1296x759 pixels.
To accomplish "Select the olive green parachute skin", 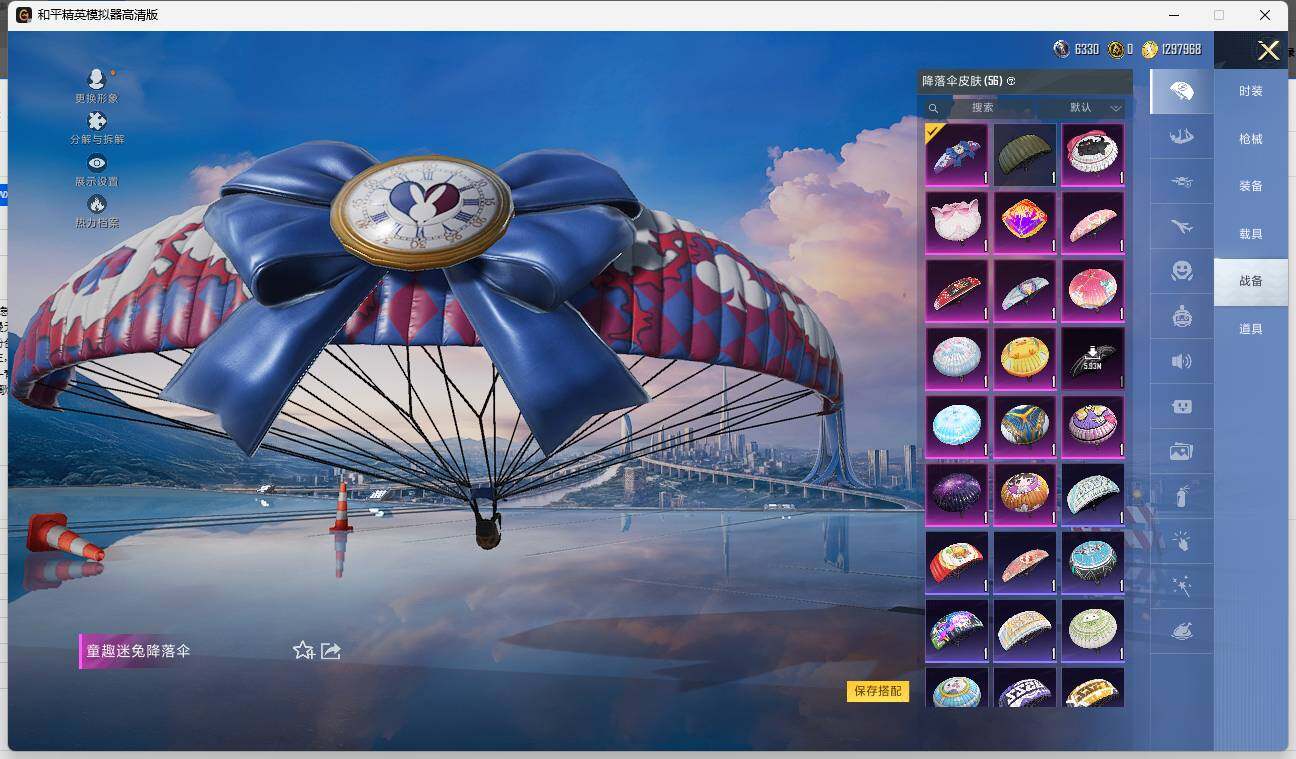I will click(x=1025, y=155).
